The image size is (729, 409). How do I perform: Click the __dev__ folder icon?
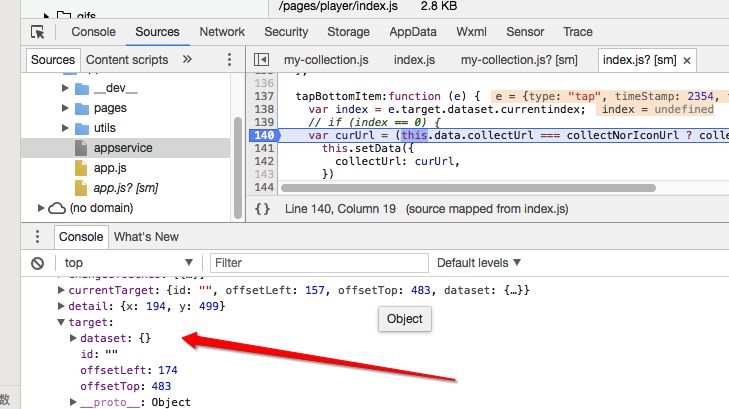click(82, 88)
